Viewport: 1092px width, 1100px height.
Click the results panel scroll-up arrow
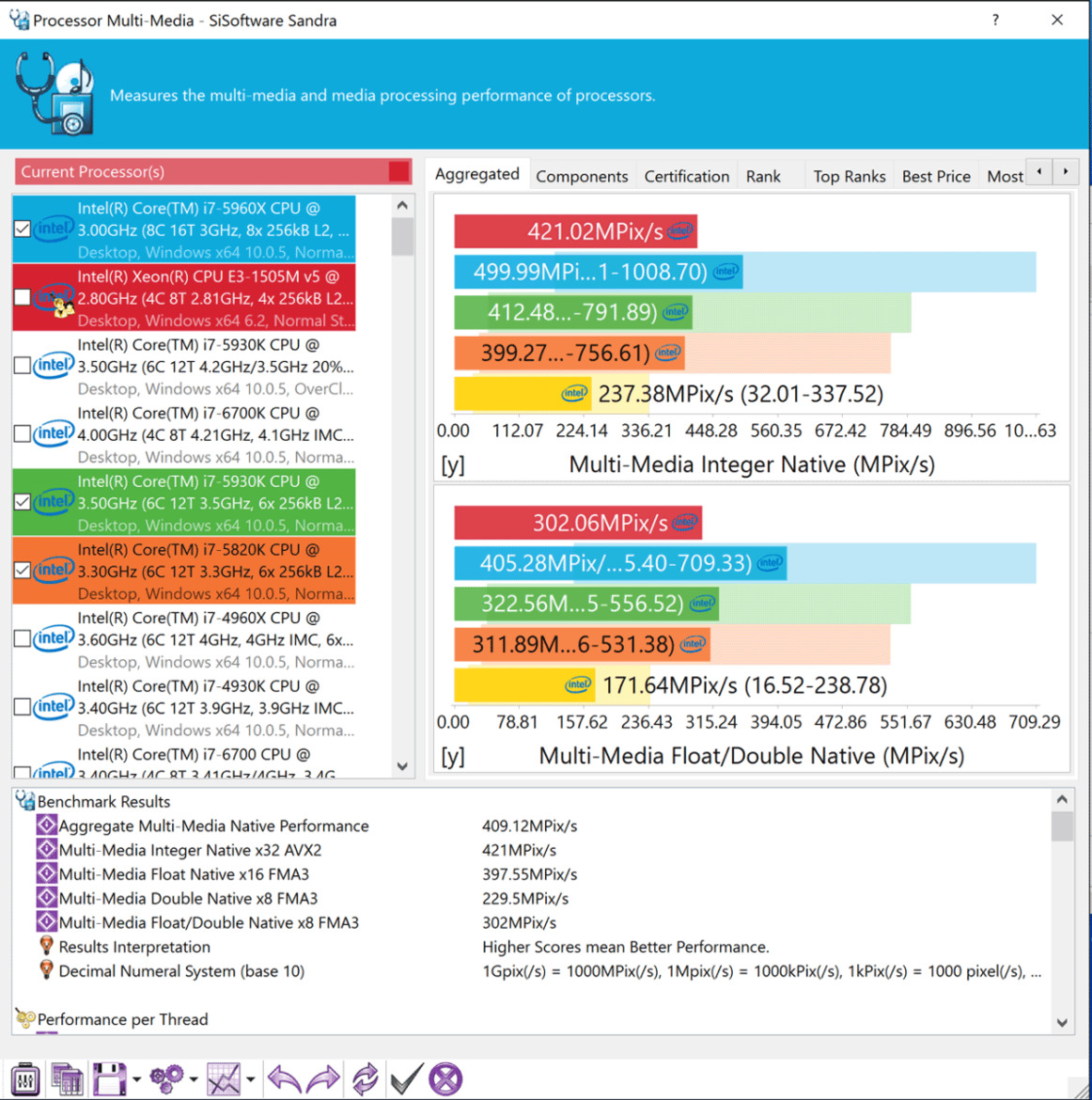pos(1062,799)
